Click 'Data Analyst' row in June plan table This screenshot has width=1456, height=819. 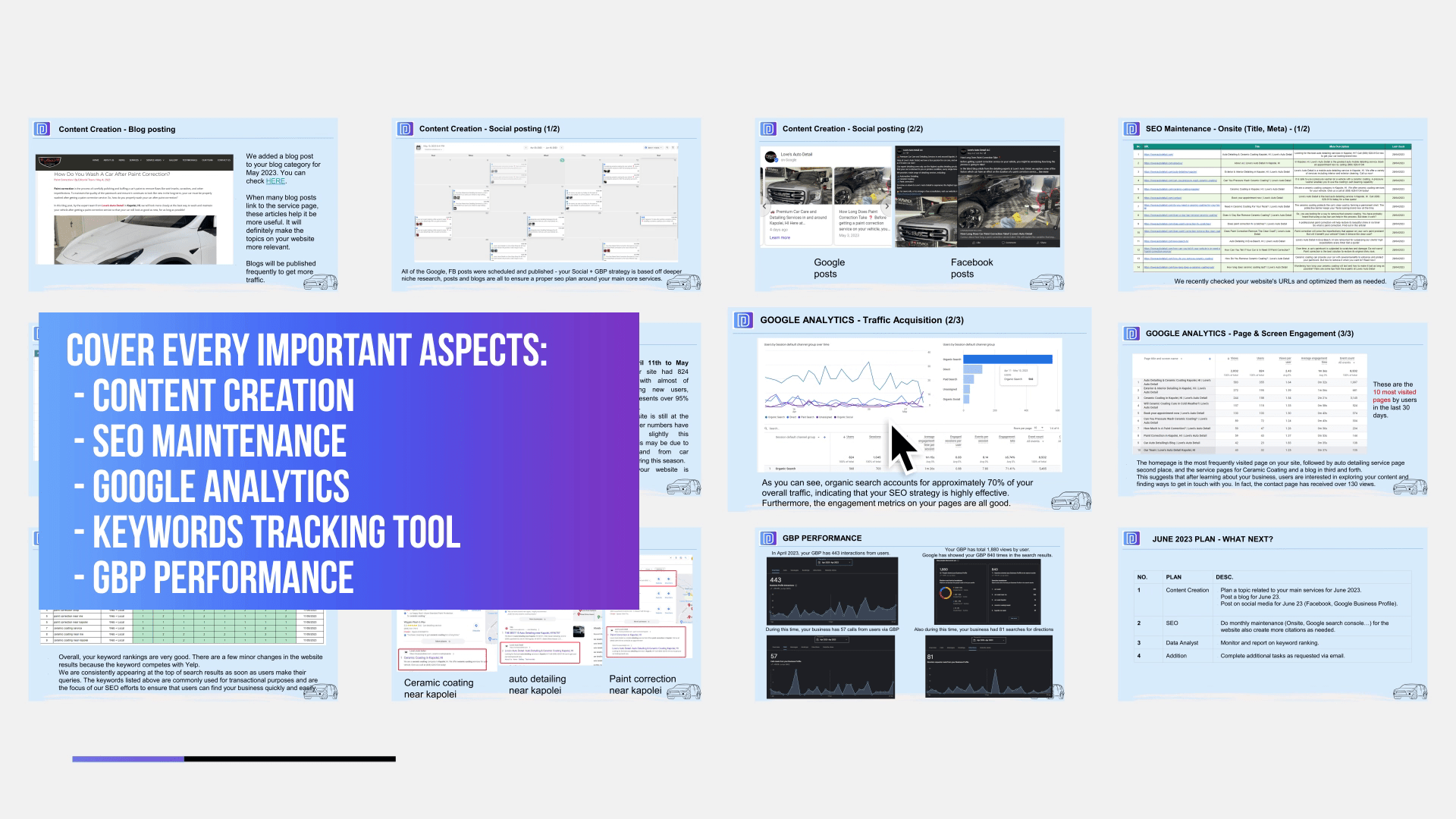pos(1272,643)
